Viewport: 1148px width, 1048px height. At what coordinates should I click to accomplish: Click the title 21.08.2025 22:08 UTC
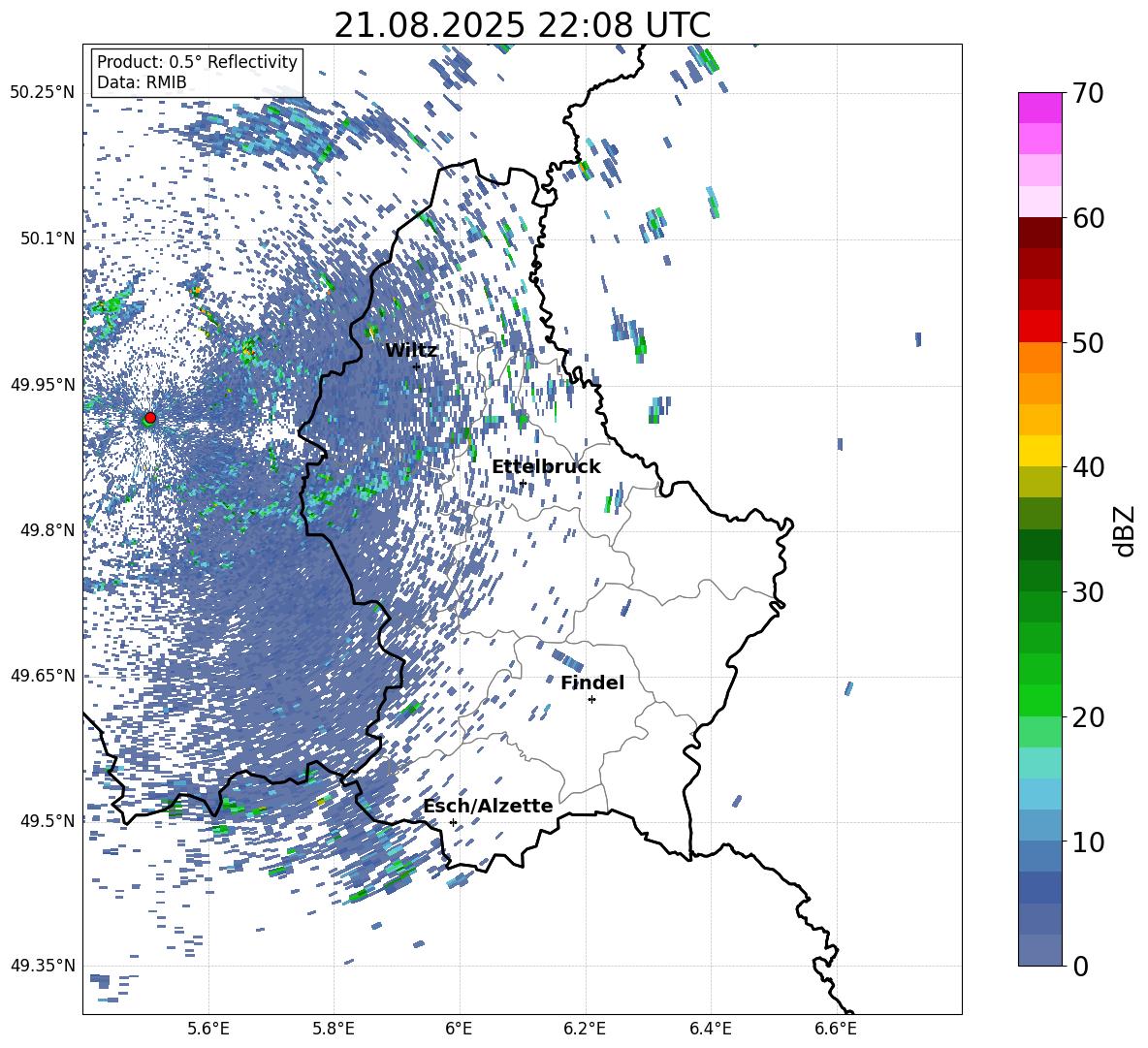tap(522, 25)
